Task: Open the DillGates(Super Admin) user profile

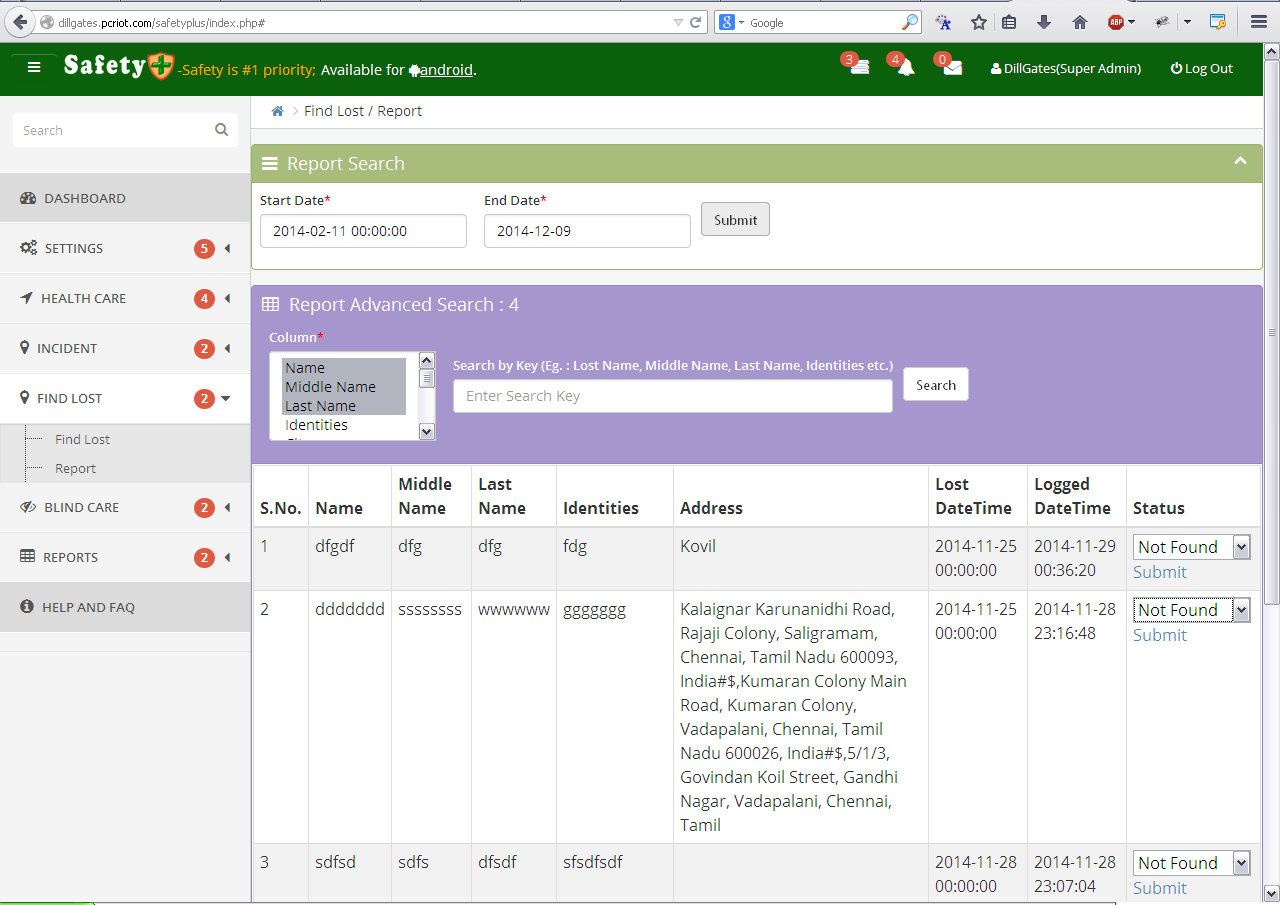Action: coord(1066,68)
